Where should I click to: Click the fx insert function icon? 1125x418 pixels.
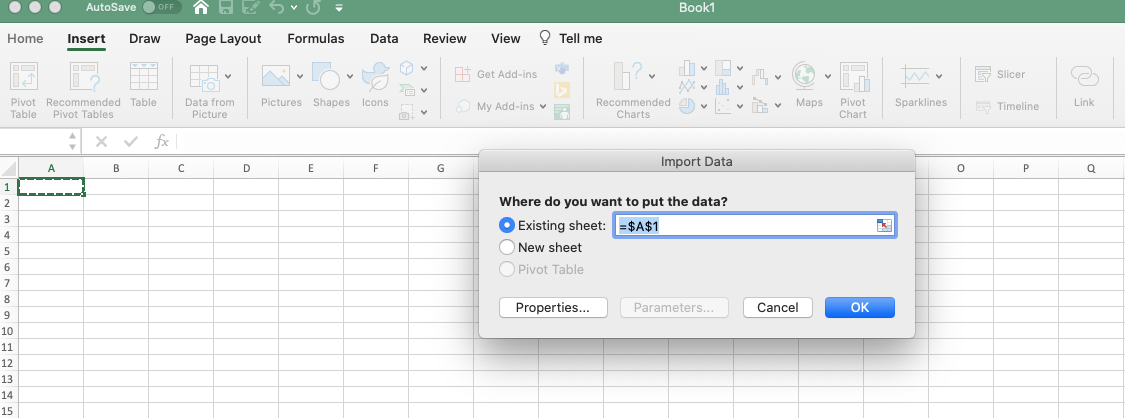tap(161, 141)
